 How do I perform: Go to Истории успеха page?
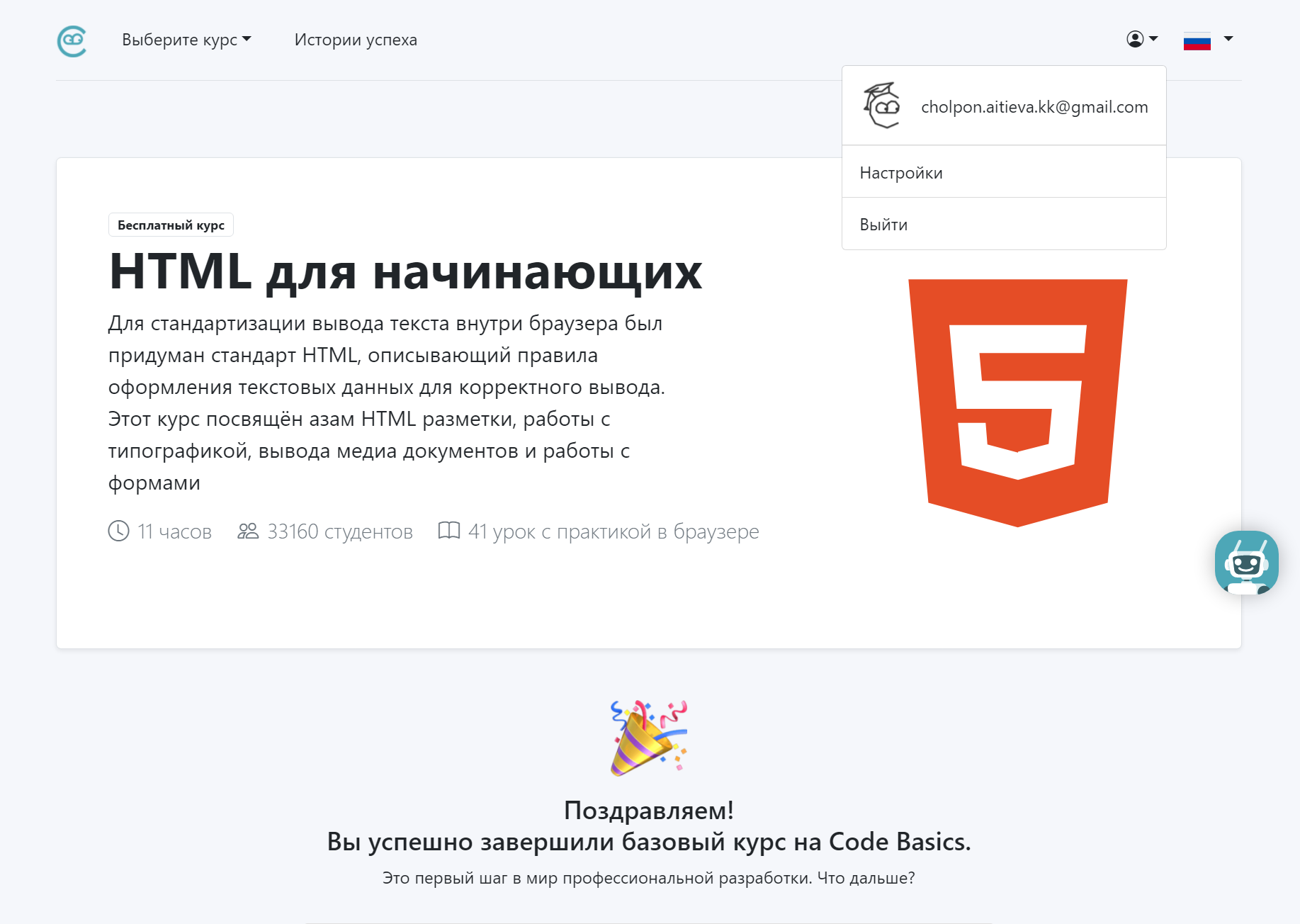coord(356,40)
